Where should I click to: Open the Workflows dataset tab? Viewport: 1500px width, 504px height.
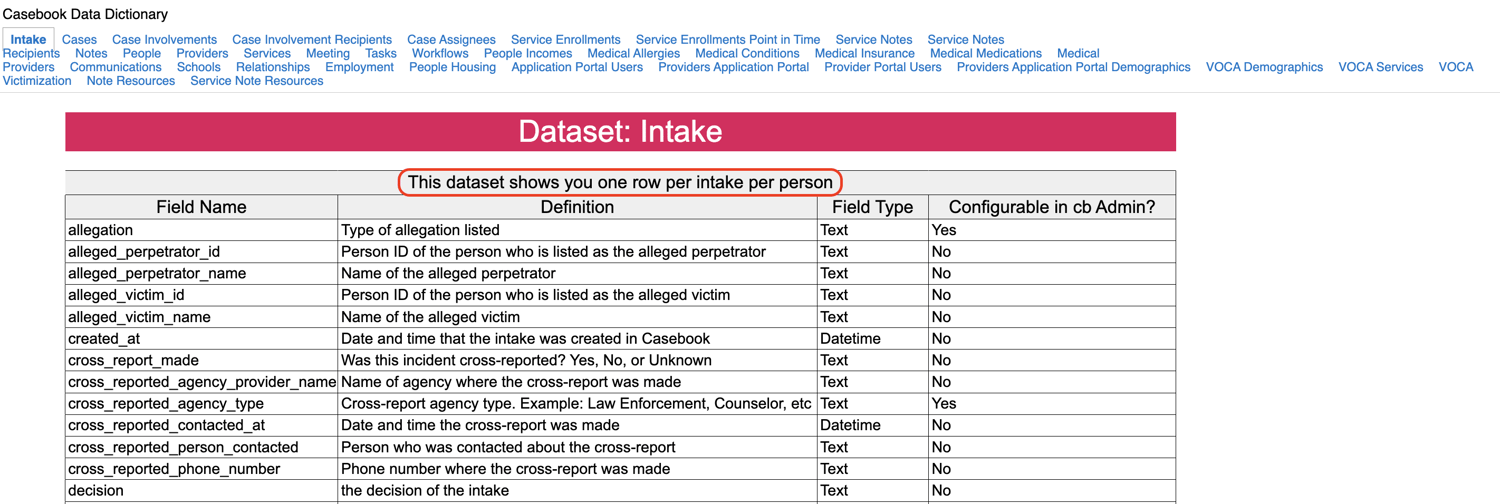[x=440, y=54]
